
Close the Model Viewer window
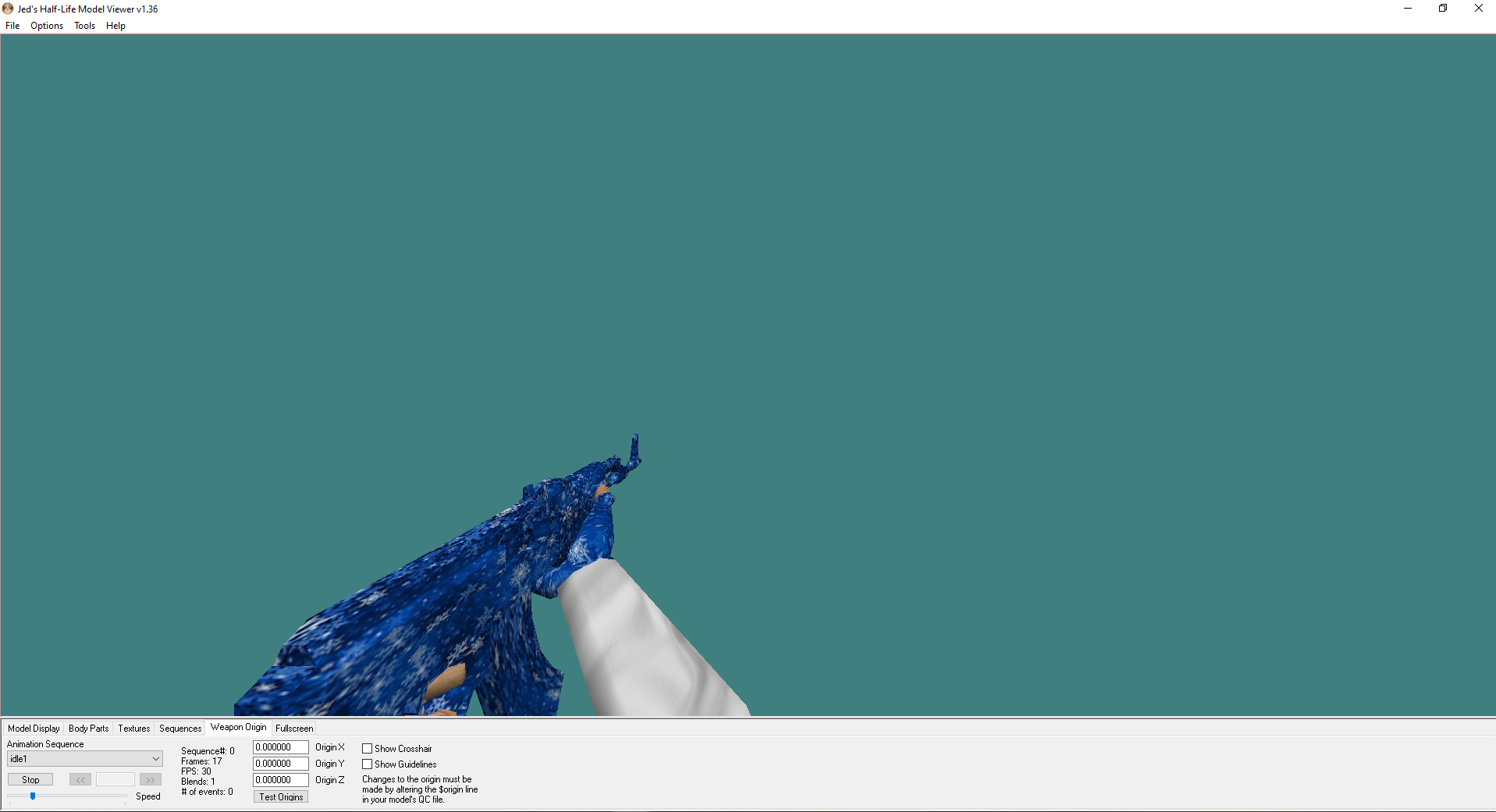[1478, 9]
